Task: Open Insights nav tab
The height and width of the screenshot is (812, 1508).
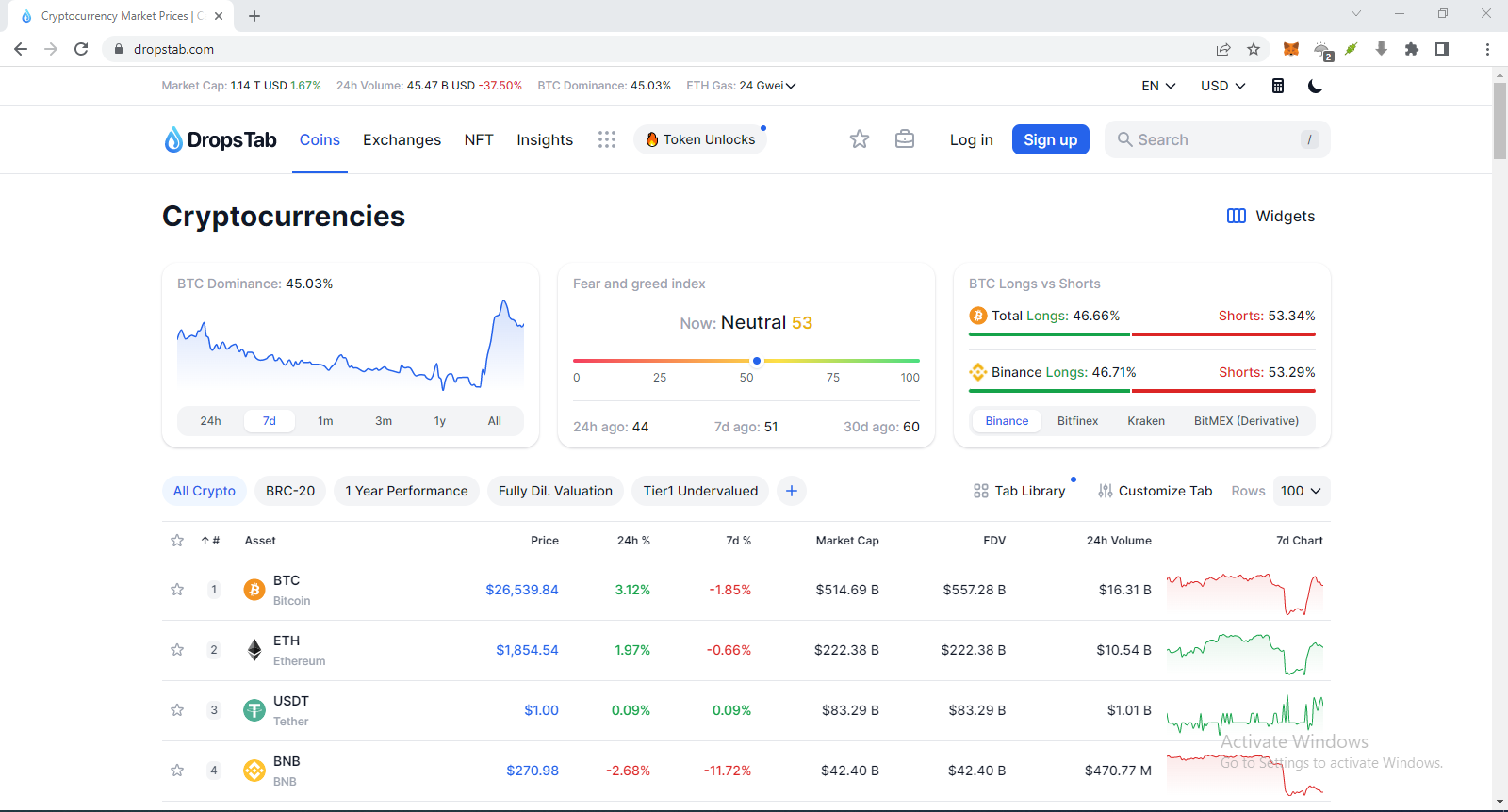Action: [x=545, y=139]
